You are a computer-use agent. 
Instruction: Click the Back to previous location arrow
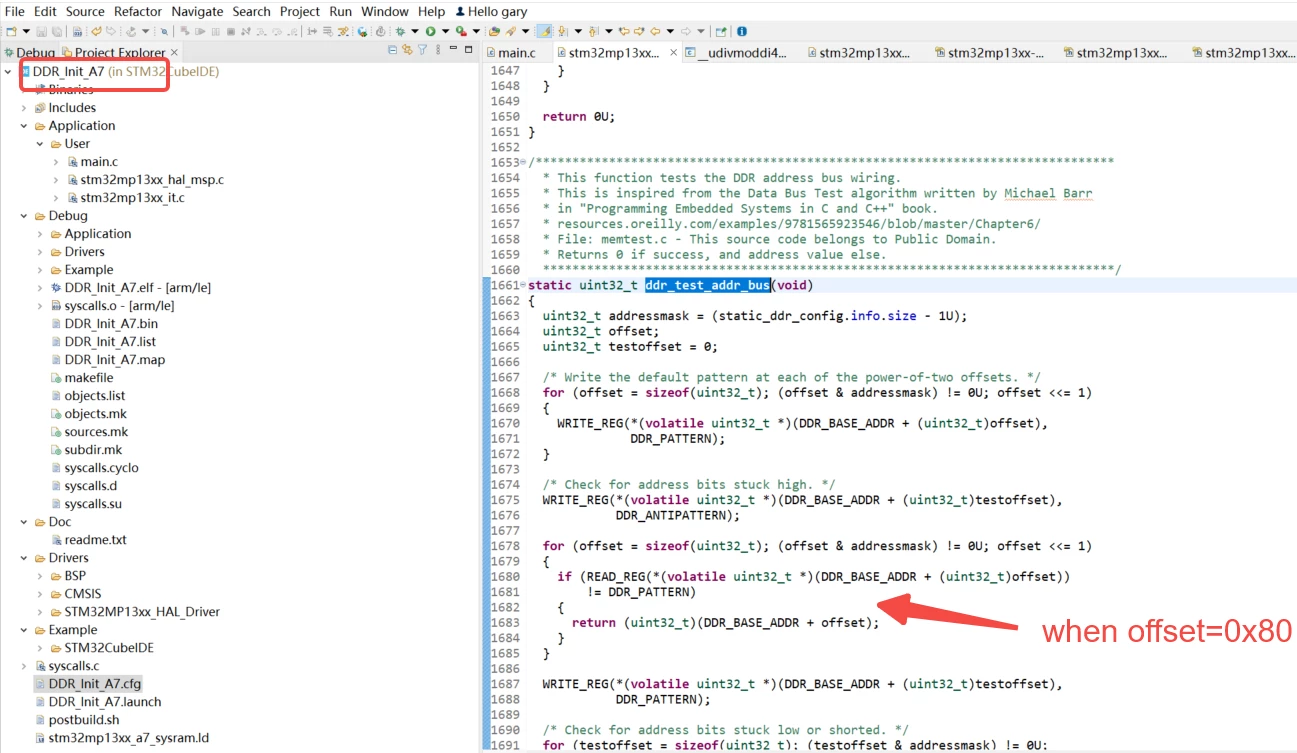(x=655, y=31)
